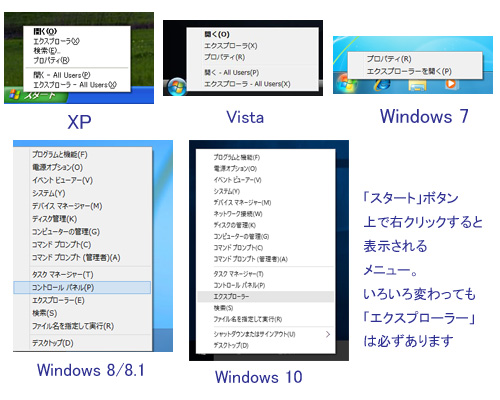Viewport: 500px width, 400px height.
Task: Choose デバイス マネージャー(M) in Windows 8 menu
Action: pyautogui.click(x=67, y=206)
